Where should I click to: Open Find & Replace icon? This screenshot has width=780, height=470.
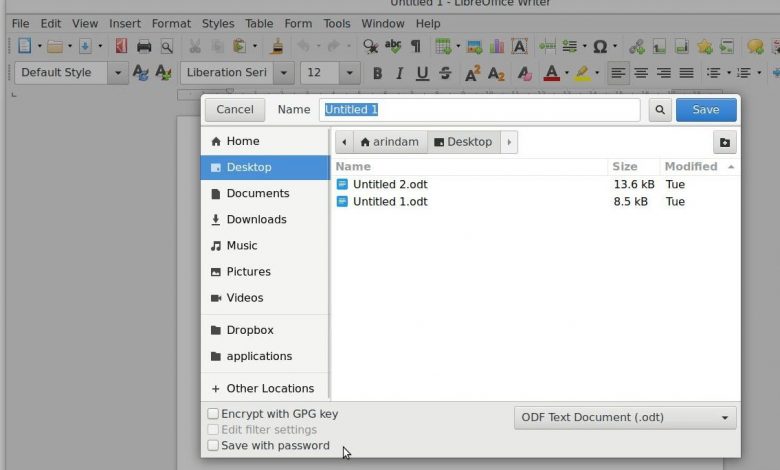coord(370,46)
